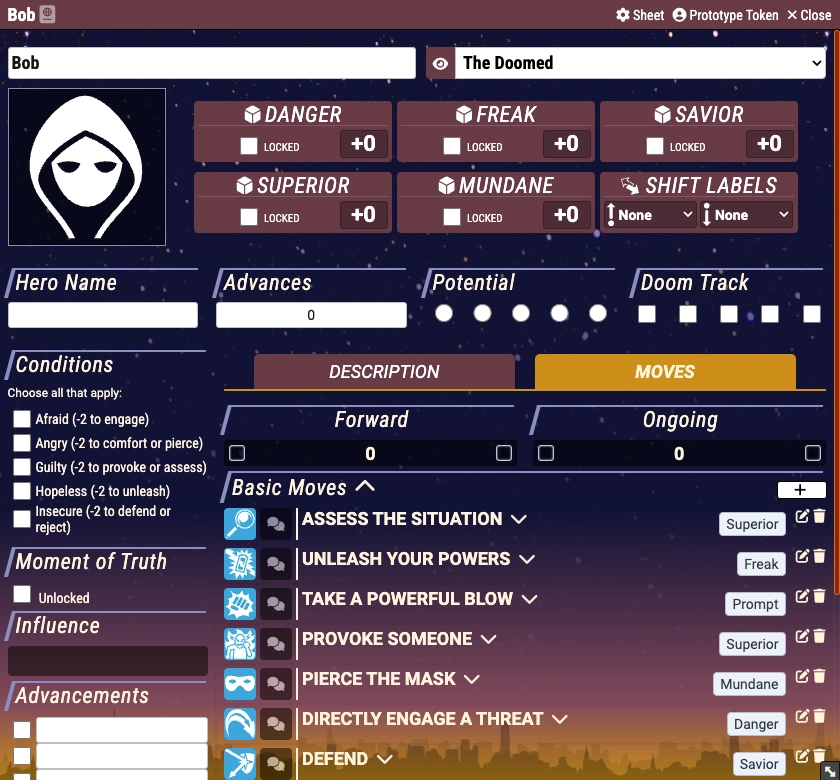Image resolution: width=840 pixels, height=780 pixels.
Task: Post Take a Powerful Blow to chat
Action: [x=276, y=604]
